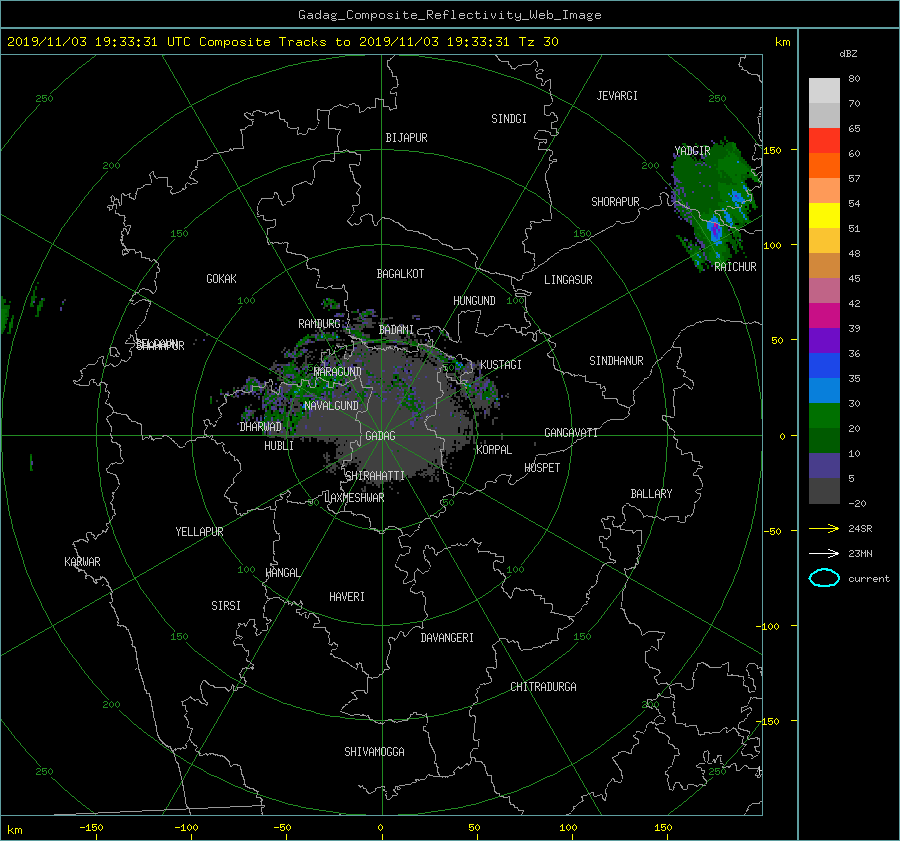
Task: Click the YELLAPUR city label
Action: pyautogui.click(x=199, y=532)
